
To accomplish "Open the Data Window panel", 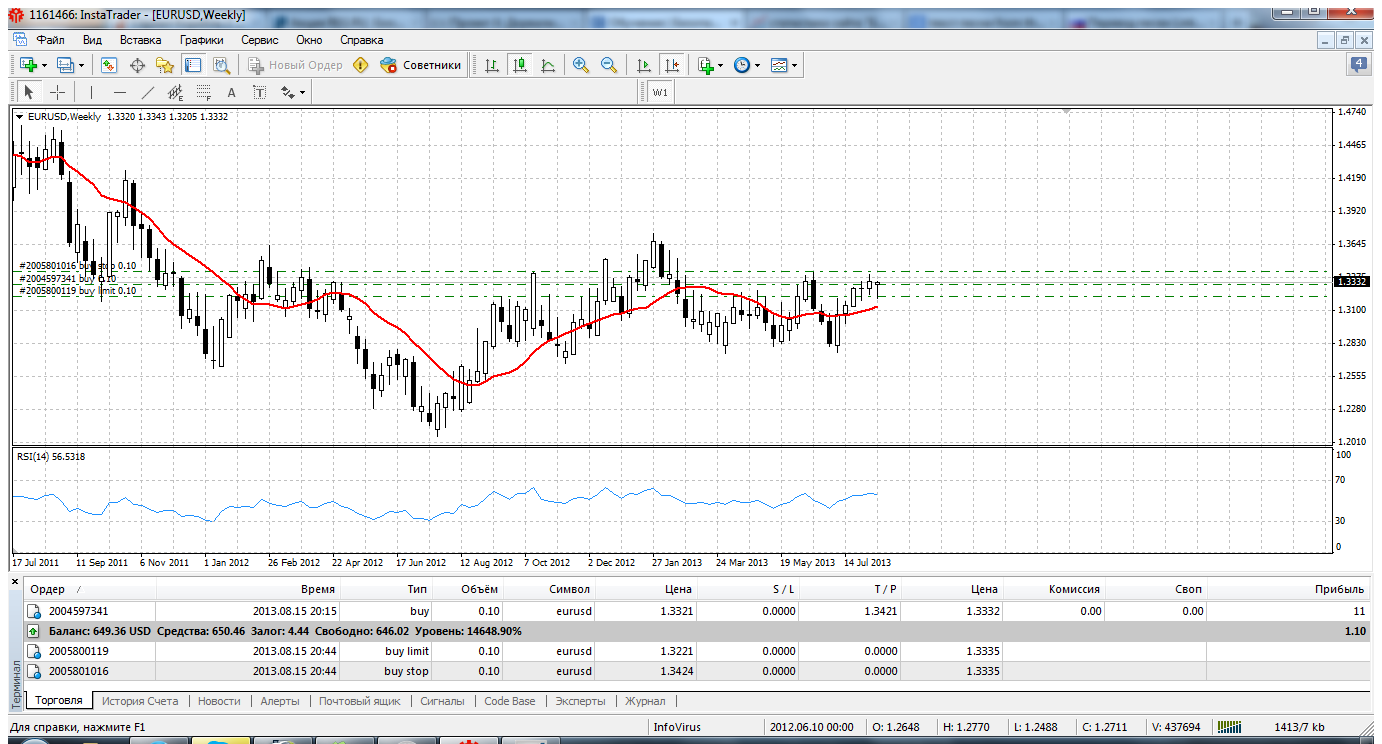I will [137, 65].
